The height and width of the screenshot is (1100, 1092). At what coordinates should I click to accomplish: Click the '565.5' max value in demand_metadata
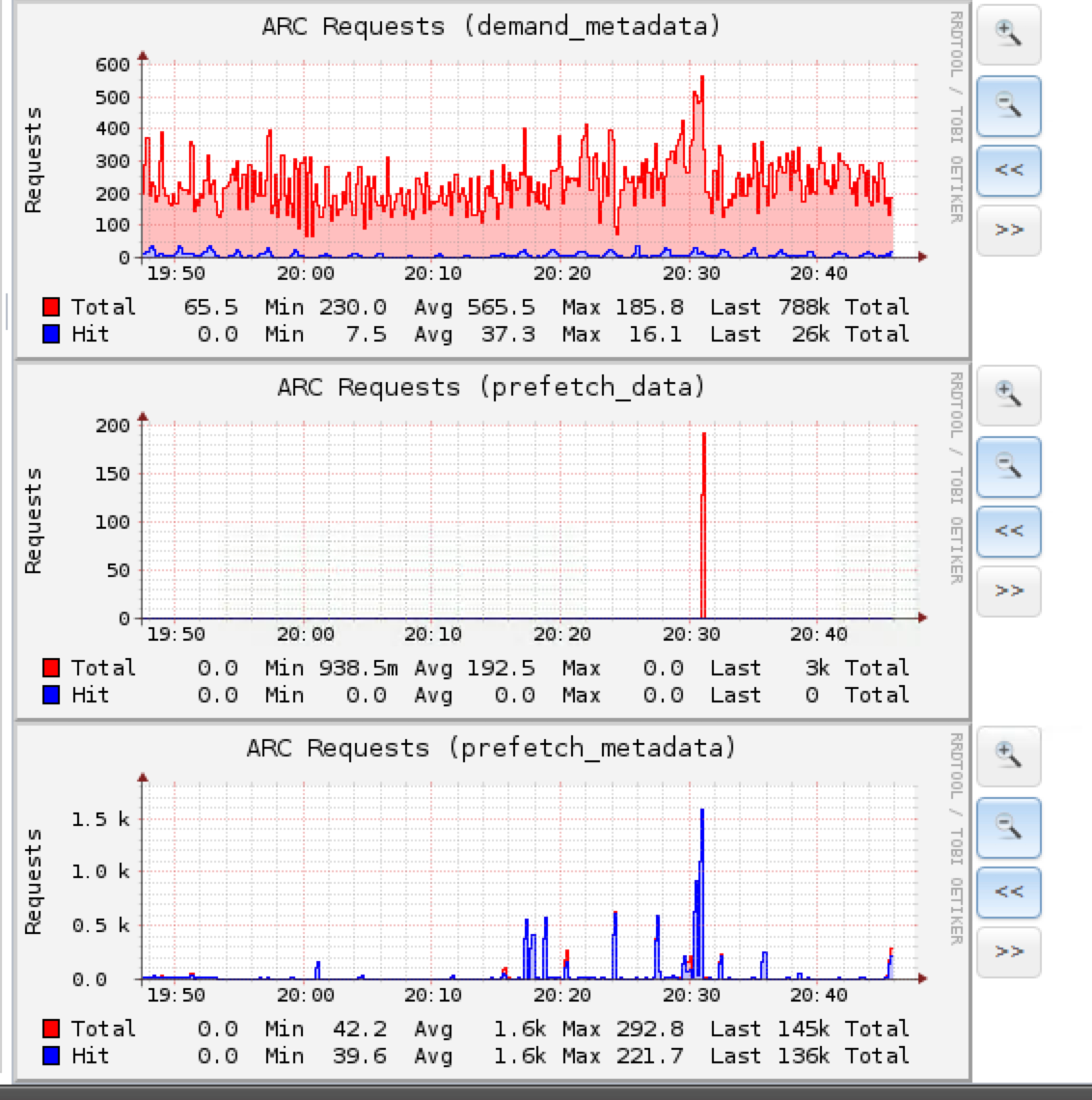[x=501, y=307]
